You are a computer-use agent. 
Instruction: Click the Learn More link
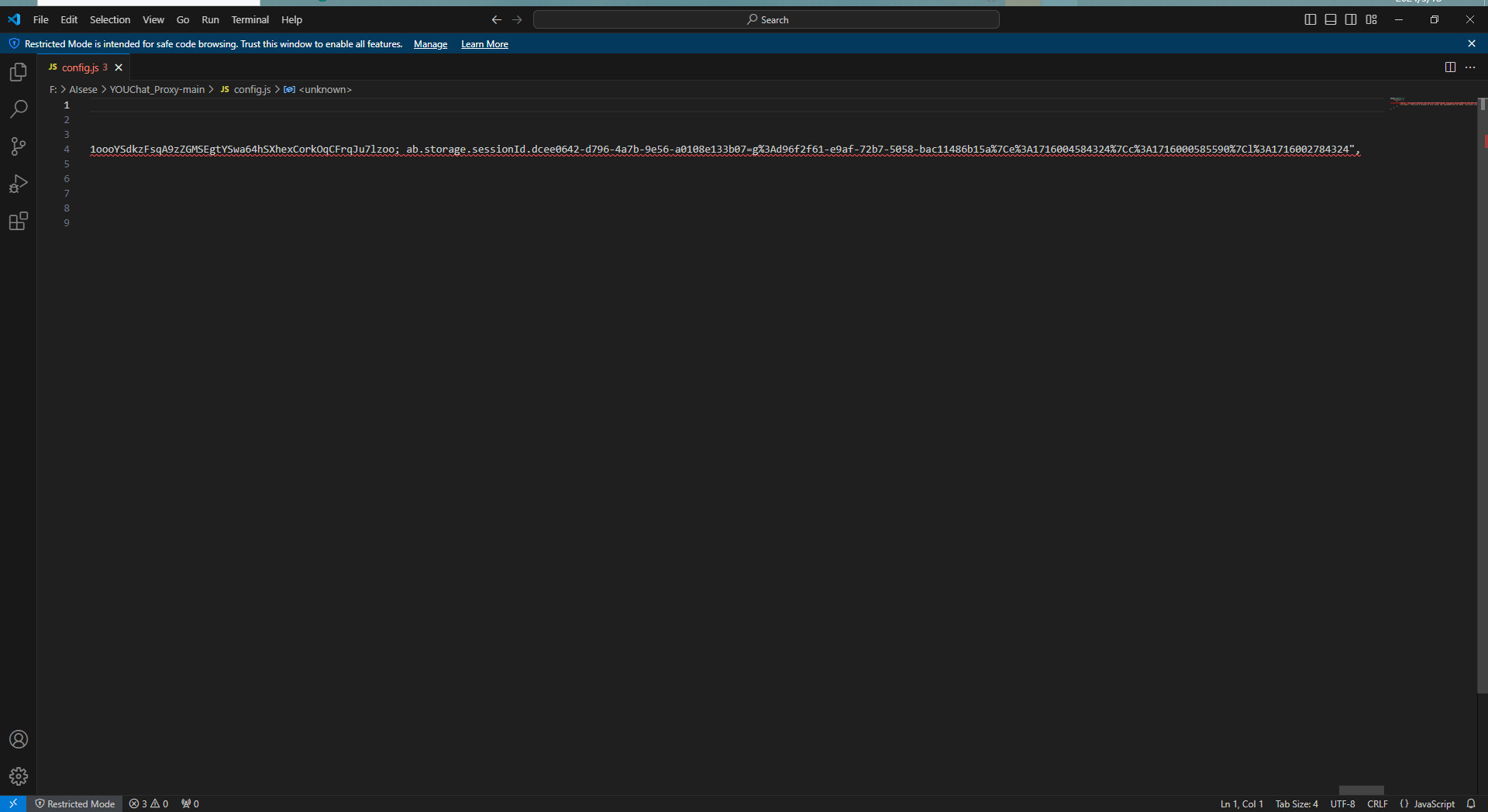(x=484, y=44)
